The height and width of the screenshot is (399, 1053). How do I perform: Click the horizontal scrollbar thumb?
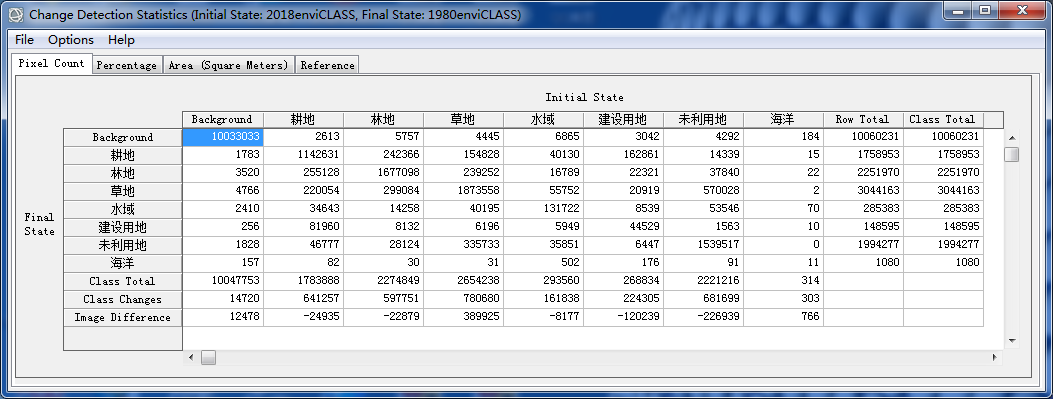pyautogui.click(x=208, y=357)
